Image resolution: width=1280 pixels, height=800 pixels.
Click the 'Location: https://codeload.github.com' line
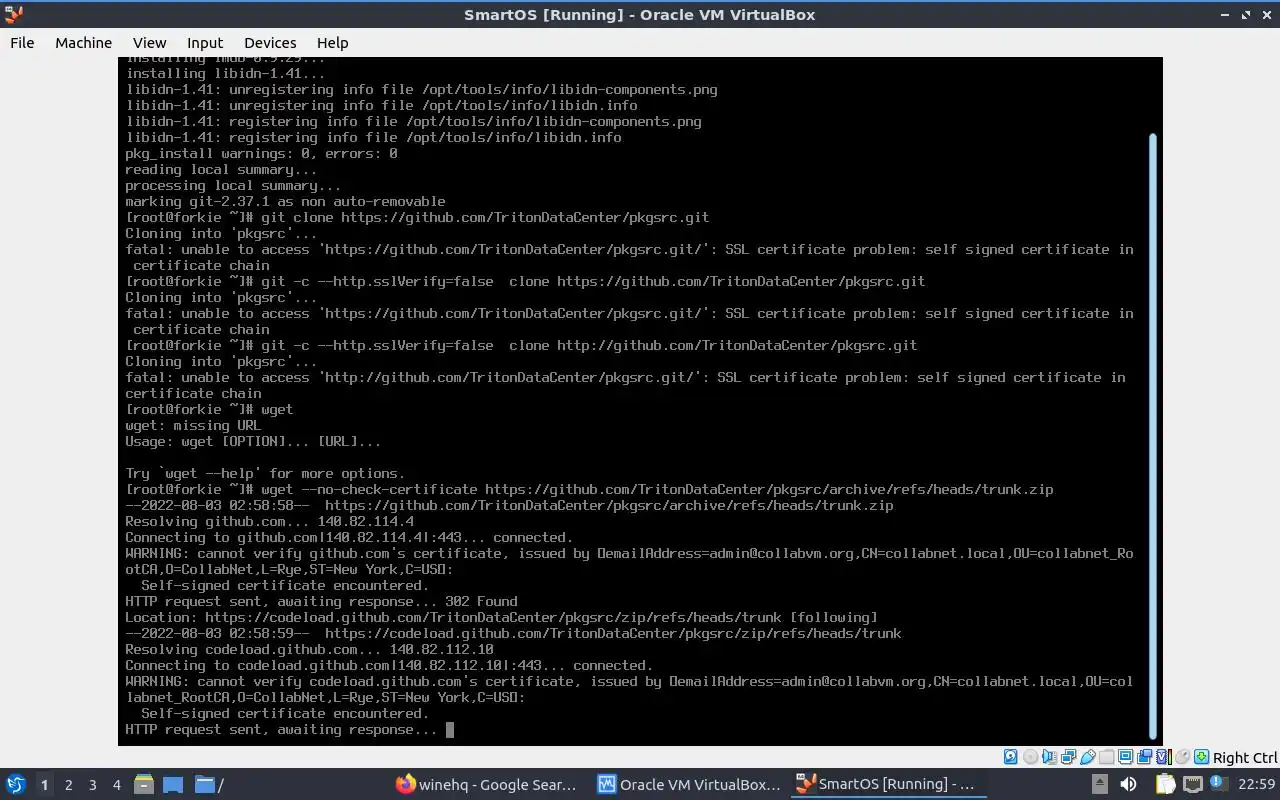[501, 618]
